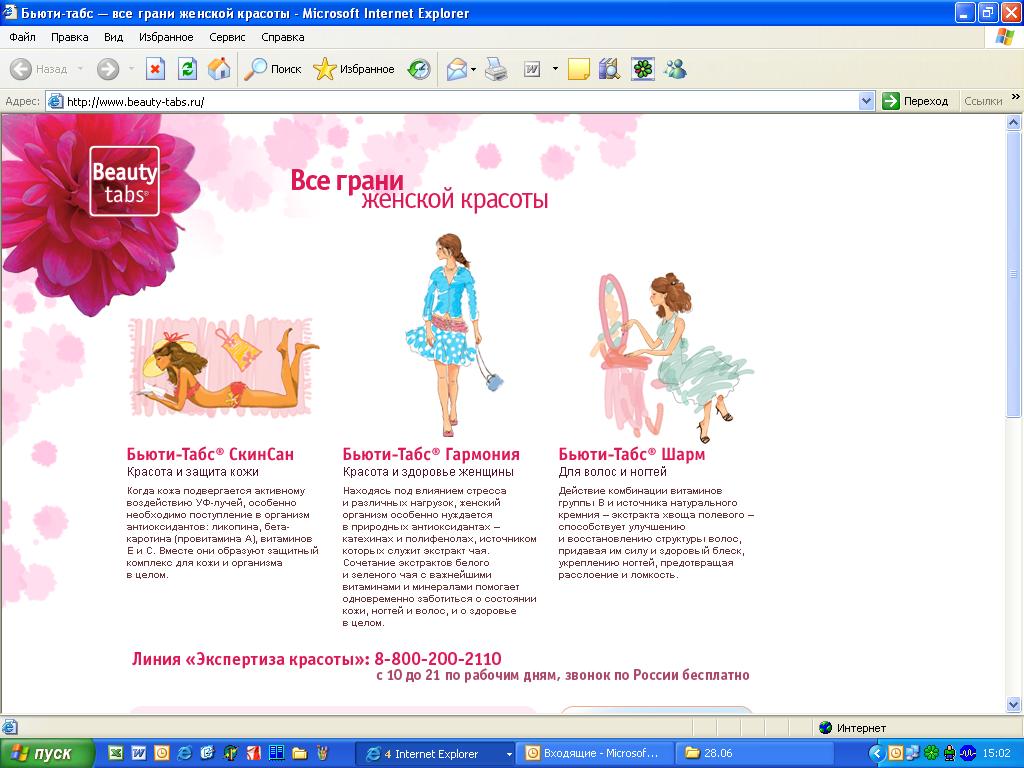Expand Mail button dropdown arrow
The width and height of the screenshot is (1024, 768).
coord(473,69)
